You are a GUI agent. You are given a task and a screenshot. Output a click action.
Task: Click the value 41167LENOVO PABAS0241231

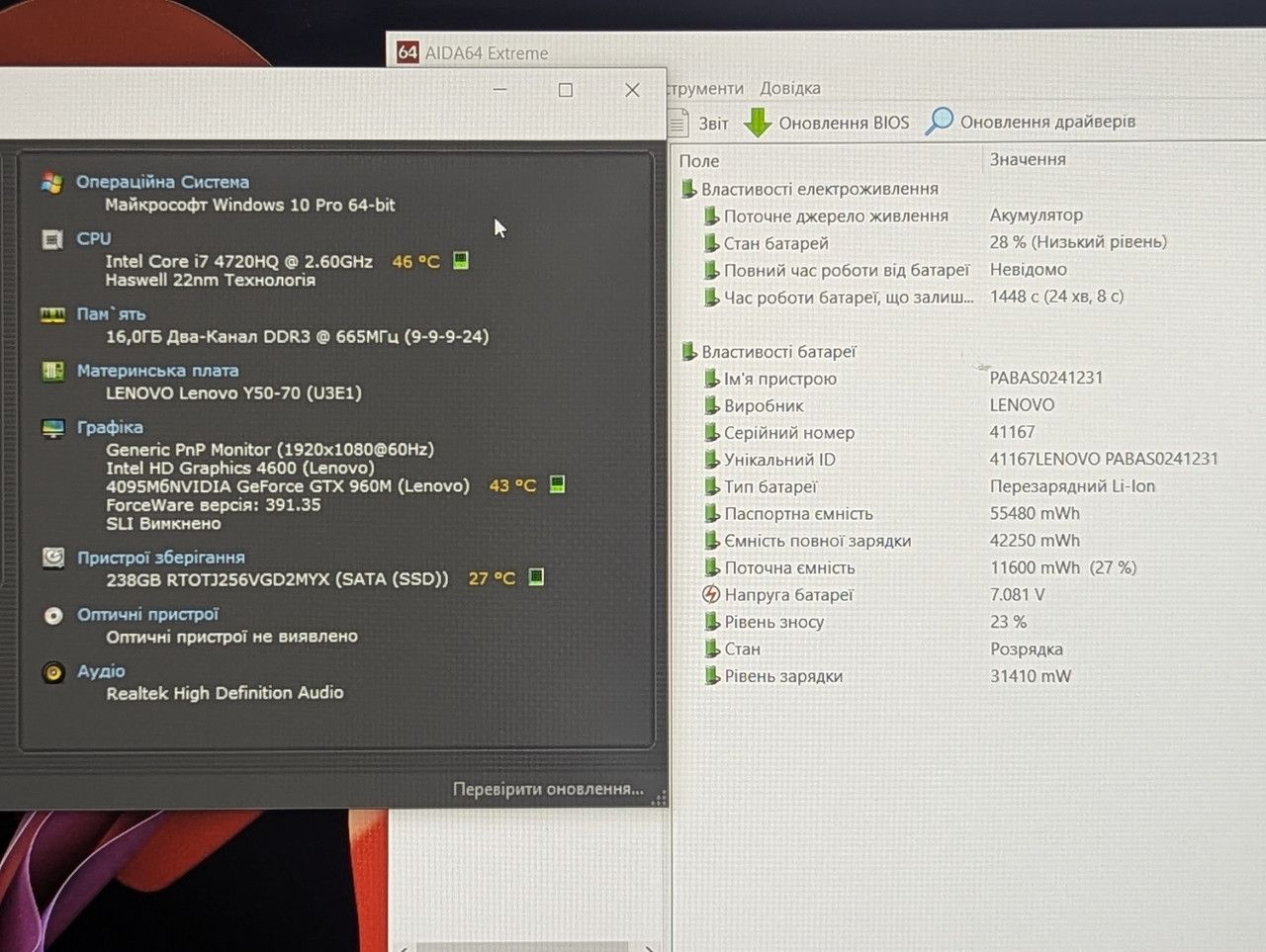(1104, 459)
